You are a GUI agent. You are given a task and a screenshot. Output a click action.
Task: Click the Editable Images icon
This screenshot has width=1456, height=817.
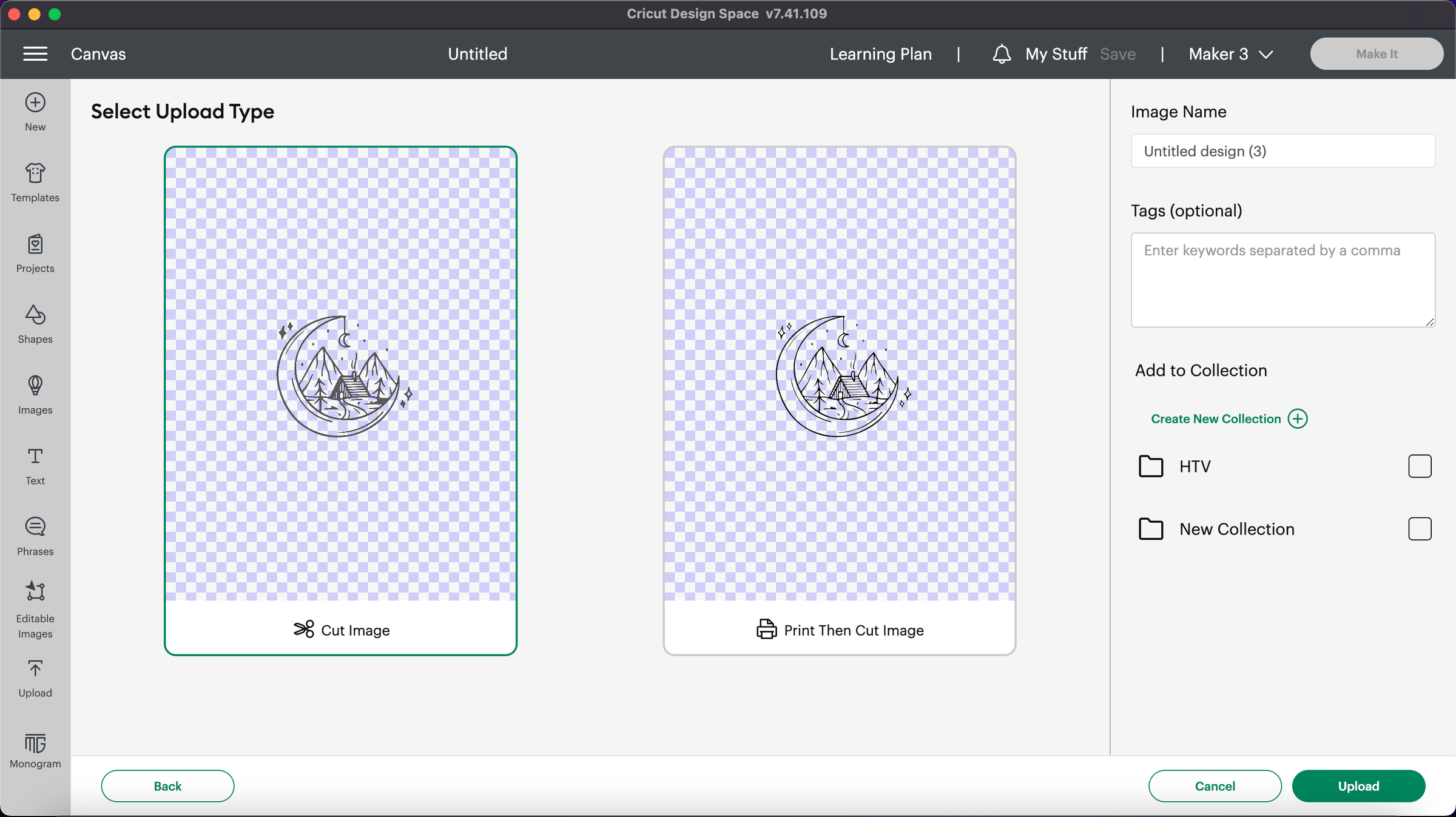[35, 591]
